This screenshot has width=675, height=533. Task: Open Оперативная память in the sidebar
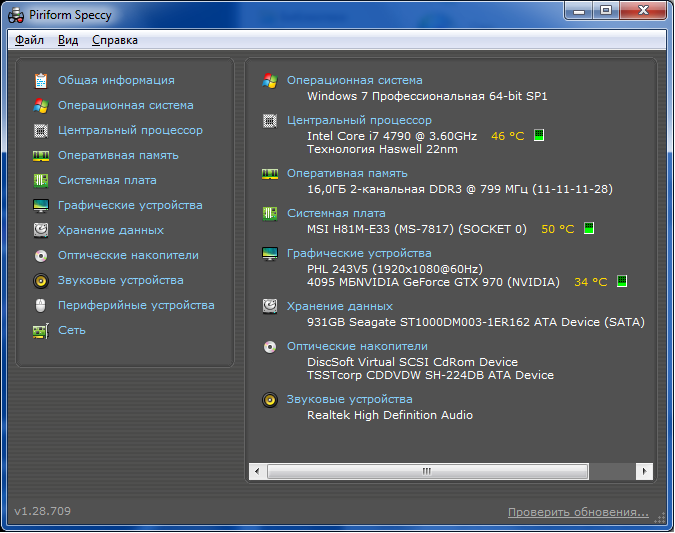118,155
